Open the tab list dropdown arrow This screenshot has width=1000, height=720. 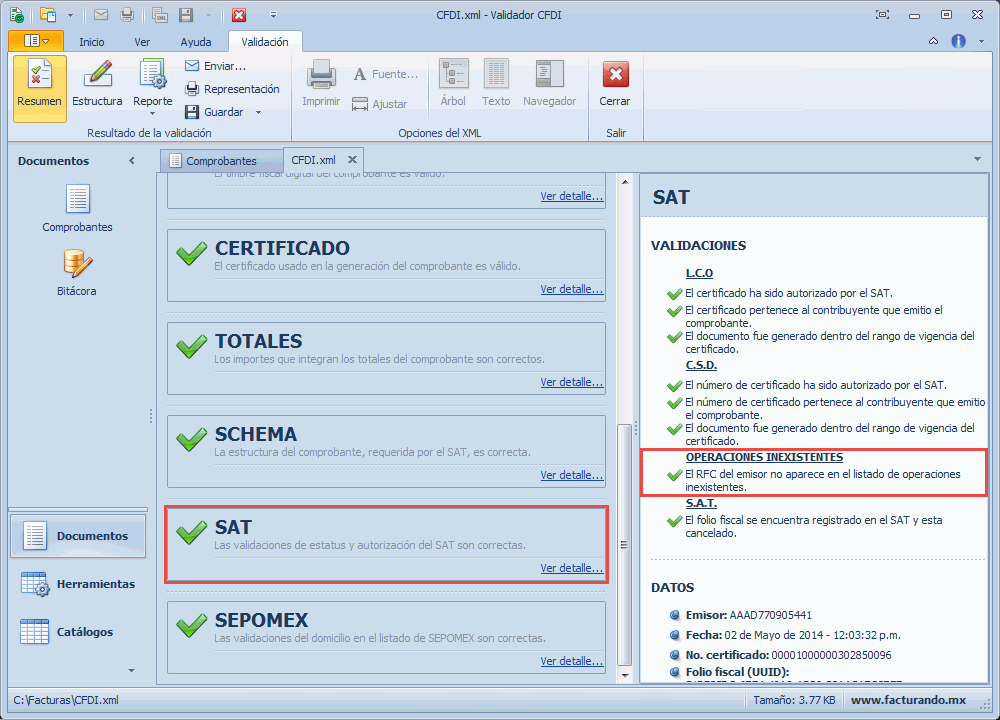click(x=976, y=159)
